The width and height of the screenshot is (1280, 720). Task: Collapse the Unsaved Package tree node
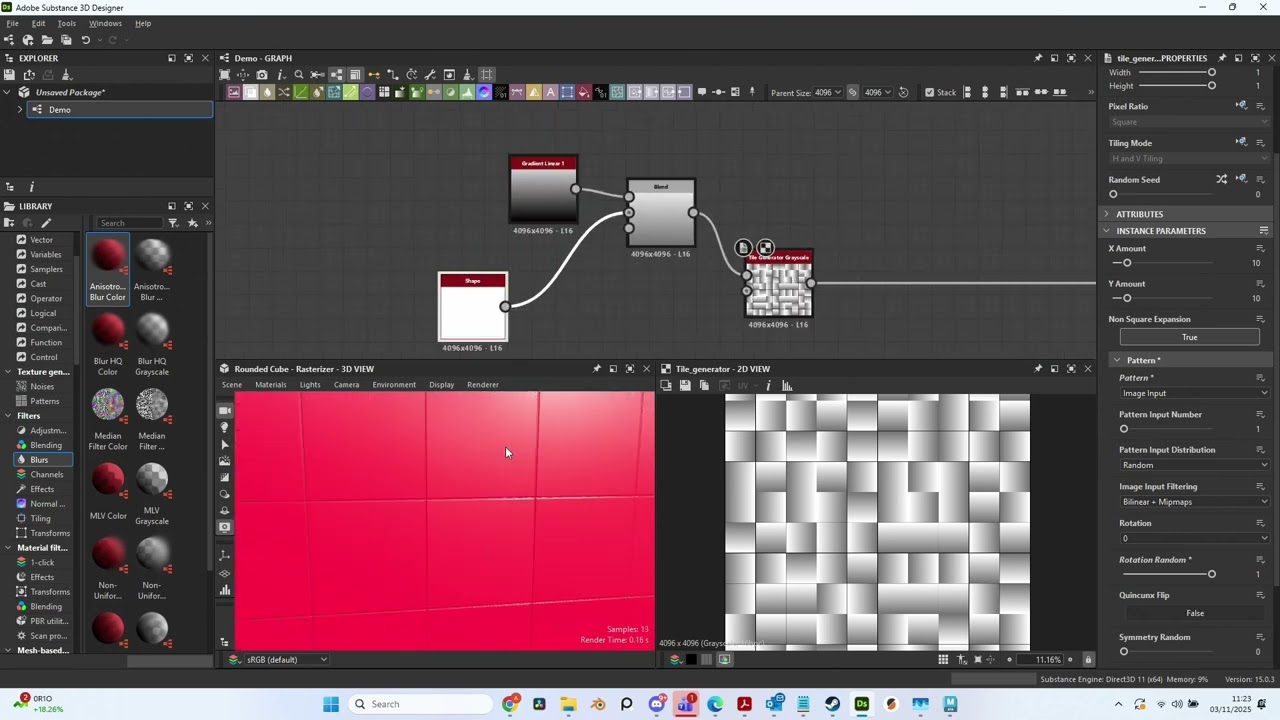[8, 93]
